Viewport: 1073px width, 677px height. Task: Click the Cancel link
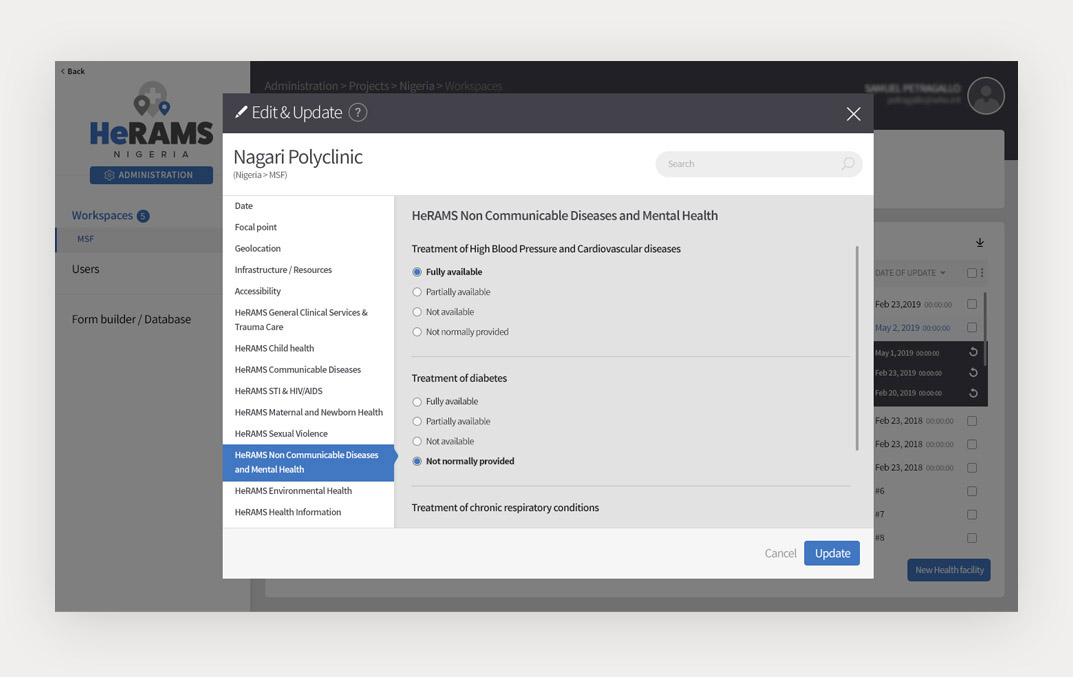pyautogui.click(x=780, y=553)
